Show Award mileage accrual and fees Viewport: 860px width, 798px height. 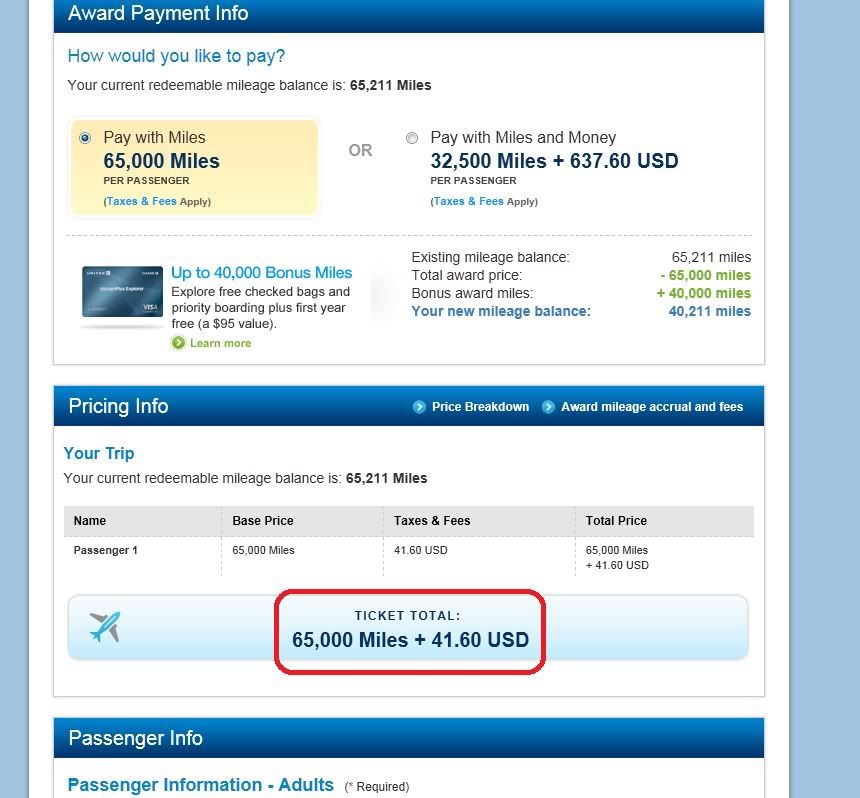point(652,407)
